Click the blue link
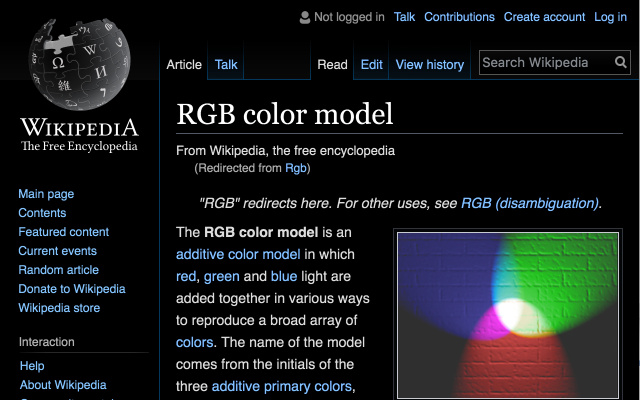The height and width of the screenshot is (400, 640). click(x=284, y=276)
